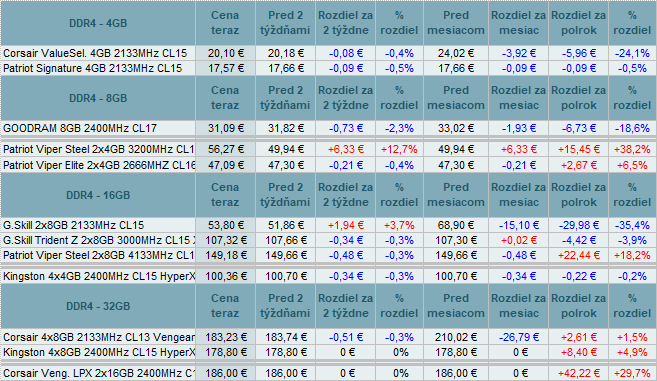Click the DDR4 - 32GB section header
The image size is (657, 381).
(x=98, y=306)
